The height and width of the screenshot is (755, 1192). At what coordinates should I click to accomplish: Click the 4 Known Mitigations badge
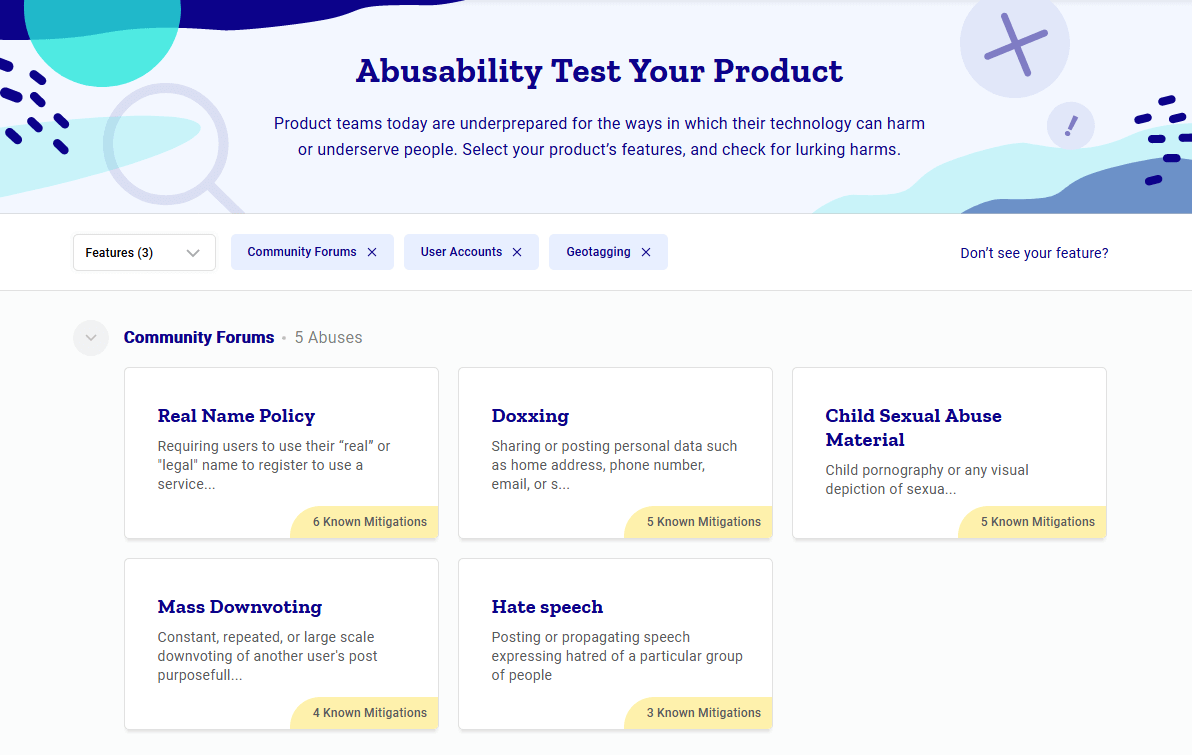click(x=365, y=713)
